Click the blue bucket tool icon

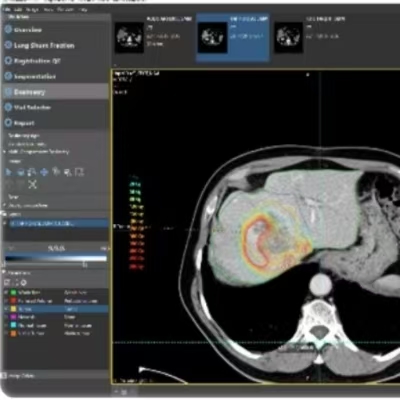click(20, 172)
